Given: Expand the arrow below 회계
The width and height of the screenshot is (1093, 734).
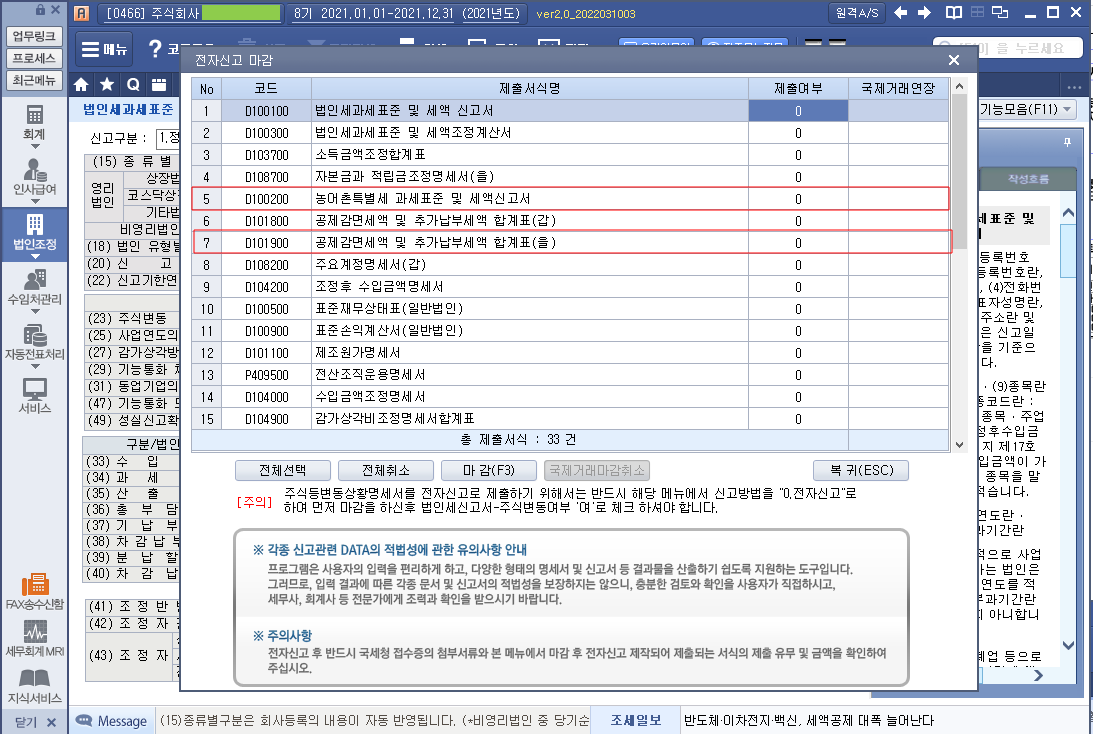Looking at the screenshot, I should tap(34, 146).
